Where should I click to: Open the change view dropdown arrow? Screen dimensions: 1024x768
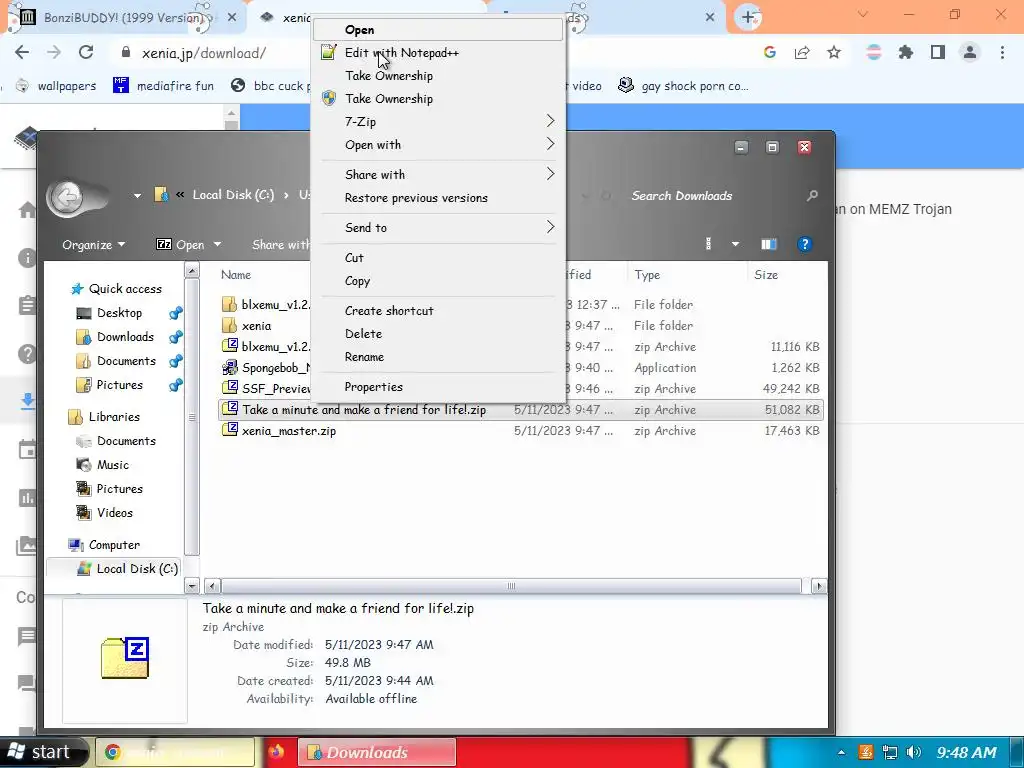pyautogui.click(x=735, y=244)
